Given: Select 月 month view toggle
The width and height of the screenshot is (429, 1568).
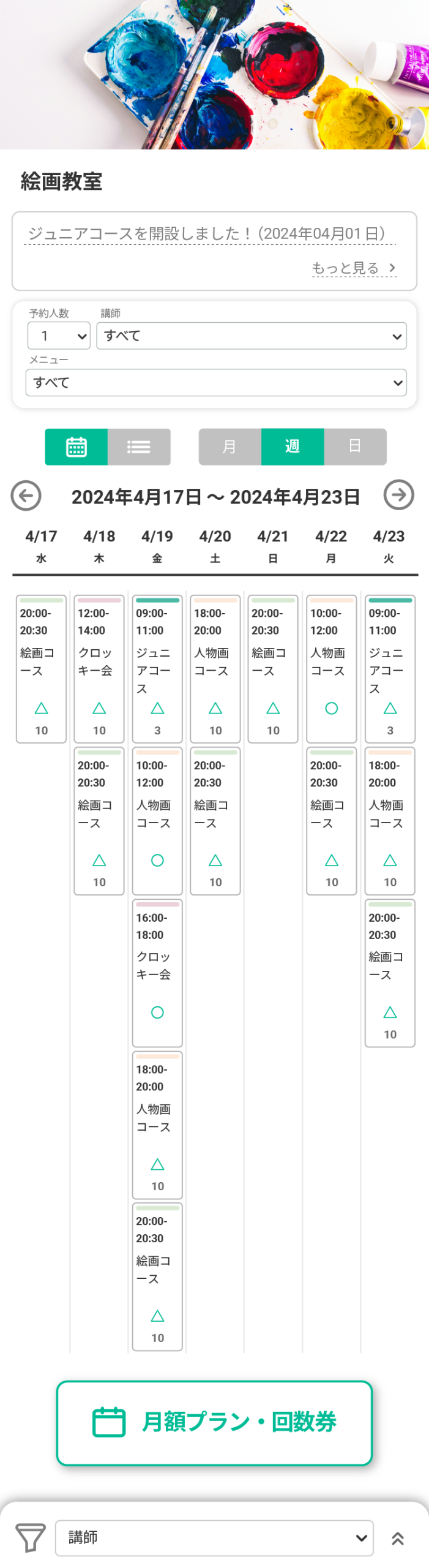Looking at the screenshot, I should [230, 447].
